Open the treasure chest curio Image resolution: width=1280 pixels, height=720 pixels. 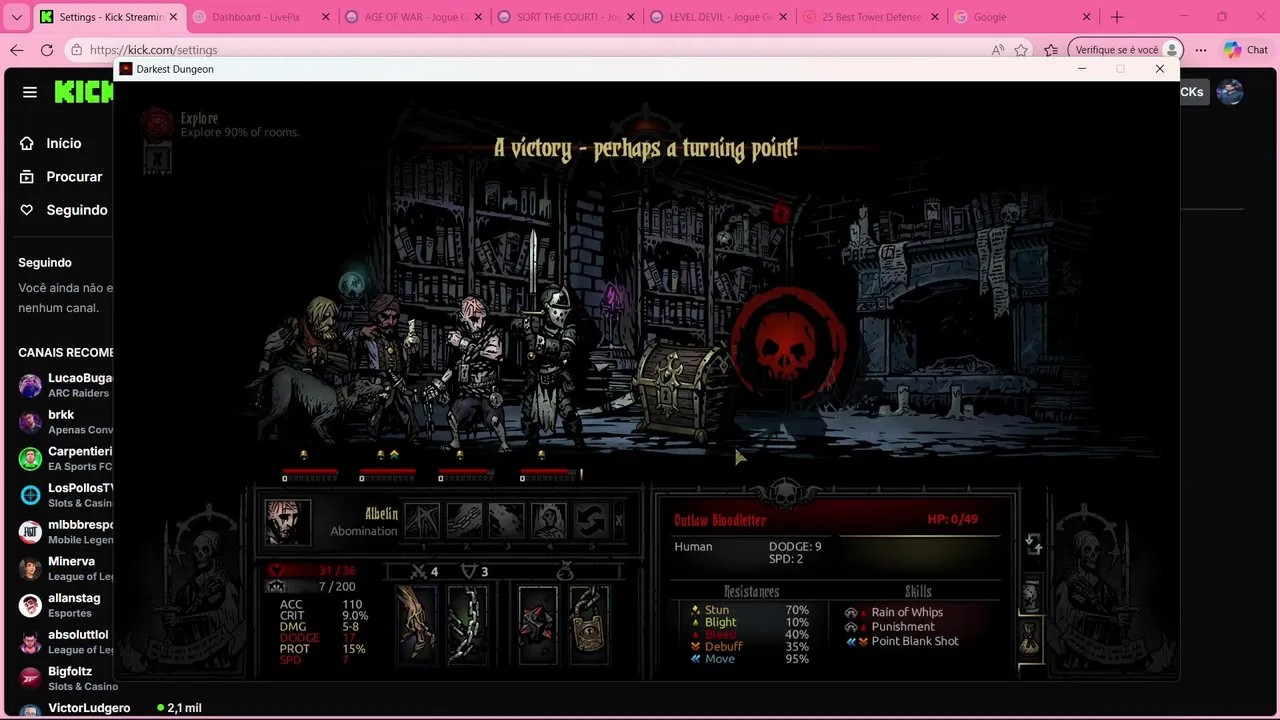click(683, 390)
